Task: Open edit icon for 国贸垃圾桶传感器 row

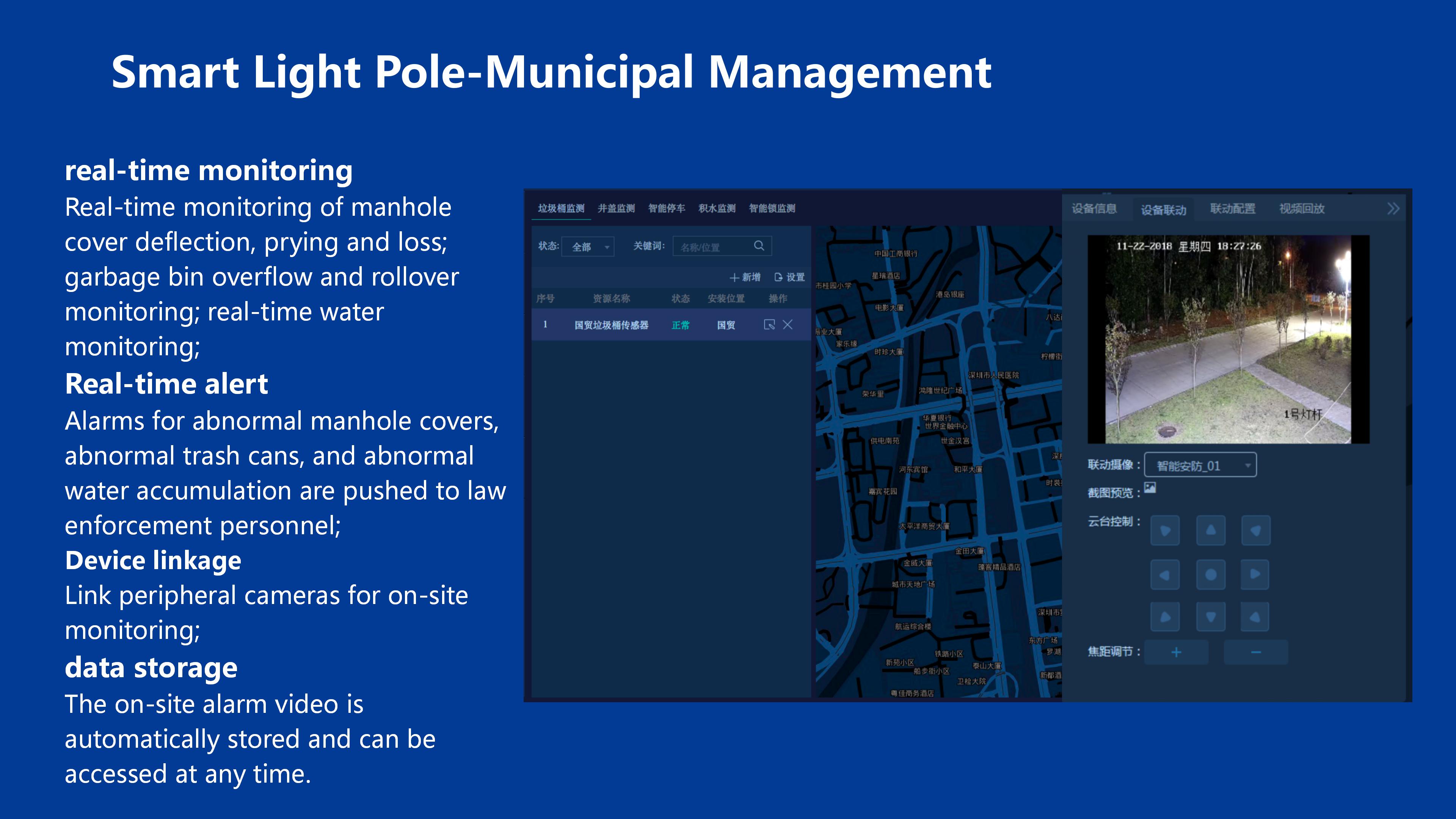Action: 769,325
